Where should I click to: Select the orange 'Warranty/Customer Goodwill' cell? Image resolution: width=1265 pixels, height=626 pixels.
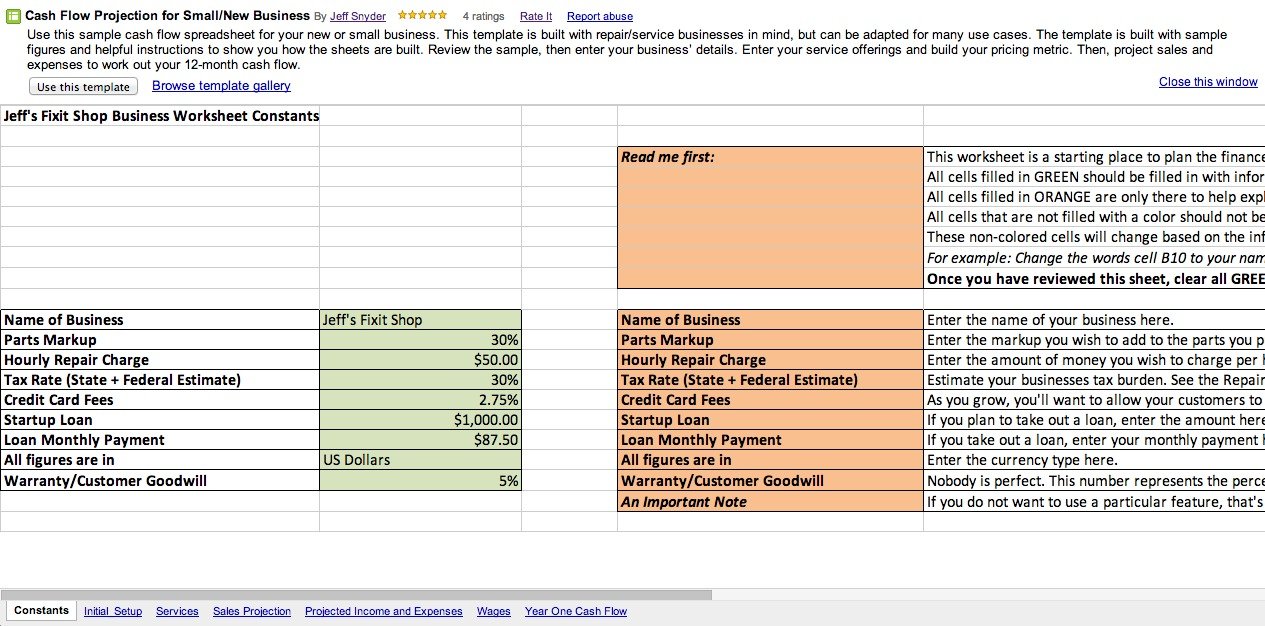(x=770, y=481)
